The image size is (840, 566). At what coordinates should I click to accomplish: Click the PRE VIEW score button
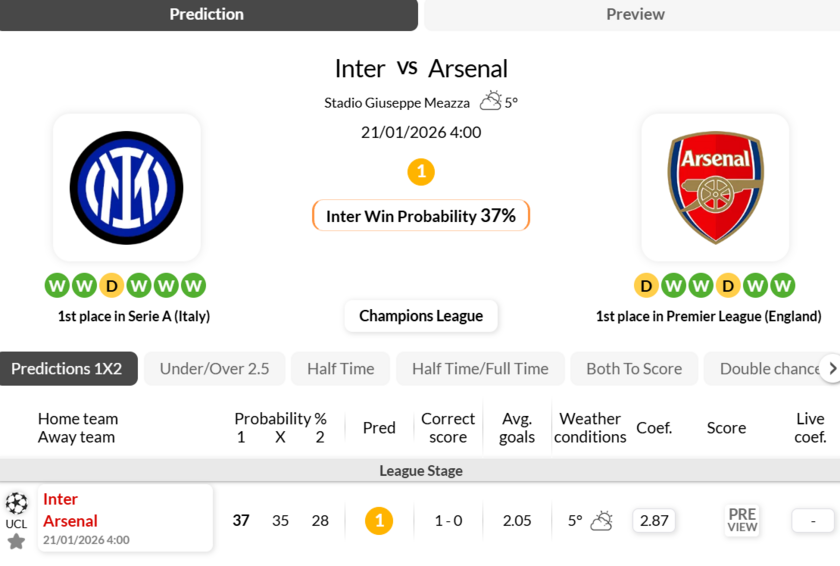click(742, 521)
